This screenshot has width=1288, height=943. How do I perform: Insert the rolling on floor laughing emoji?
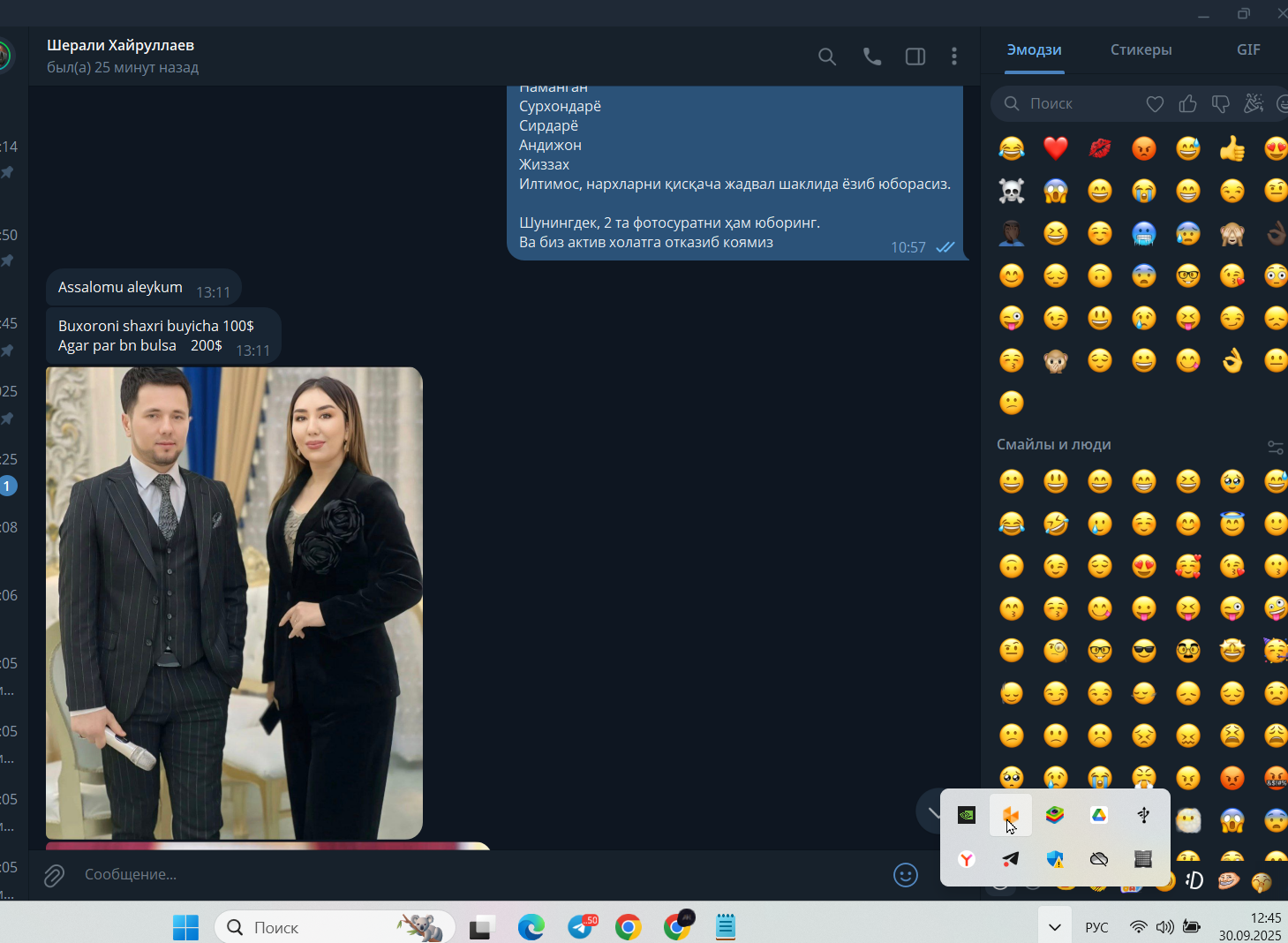coord(1056,524)
